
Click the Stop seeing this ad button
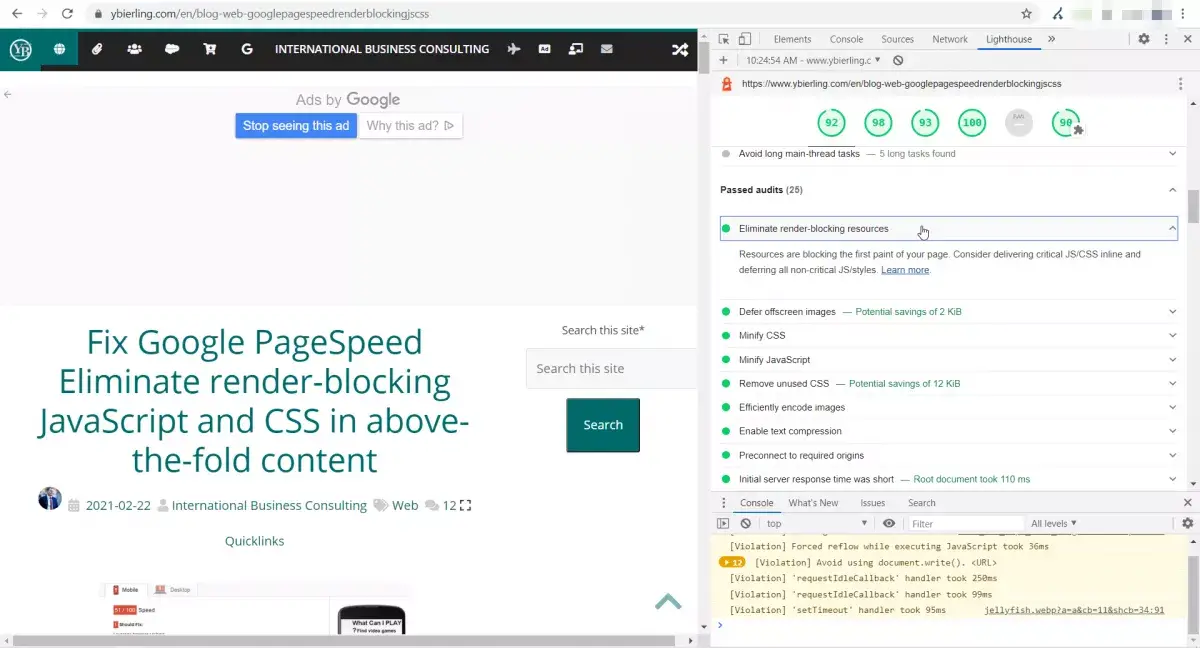[296, 126]
